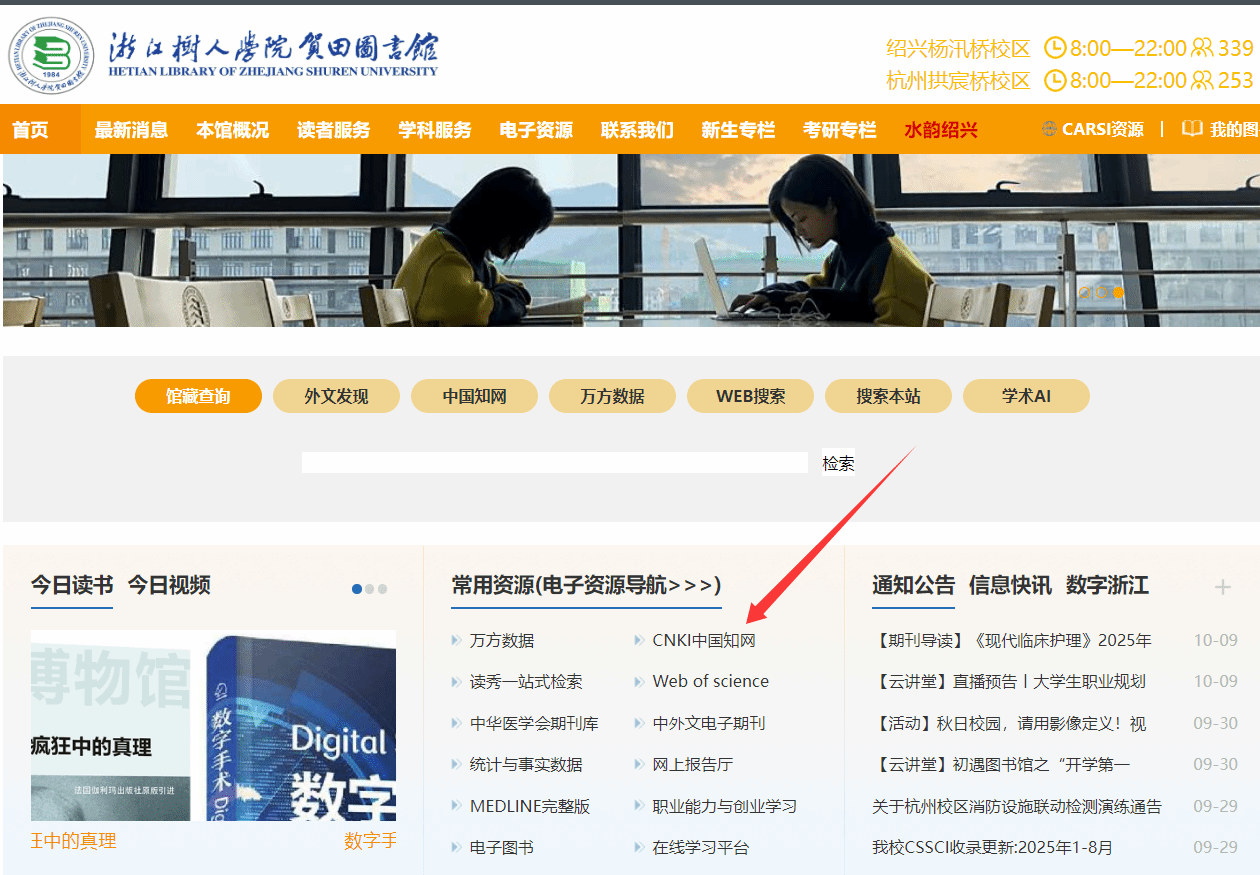The width and height of the screenshot is (1260, 875).
Task: Click the people icon next to 253
Action: (x=1202, y=80)
